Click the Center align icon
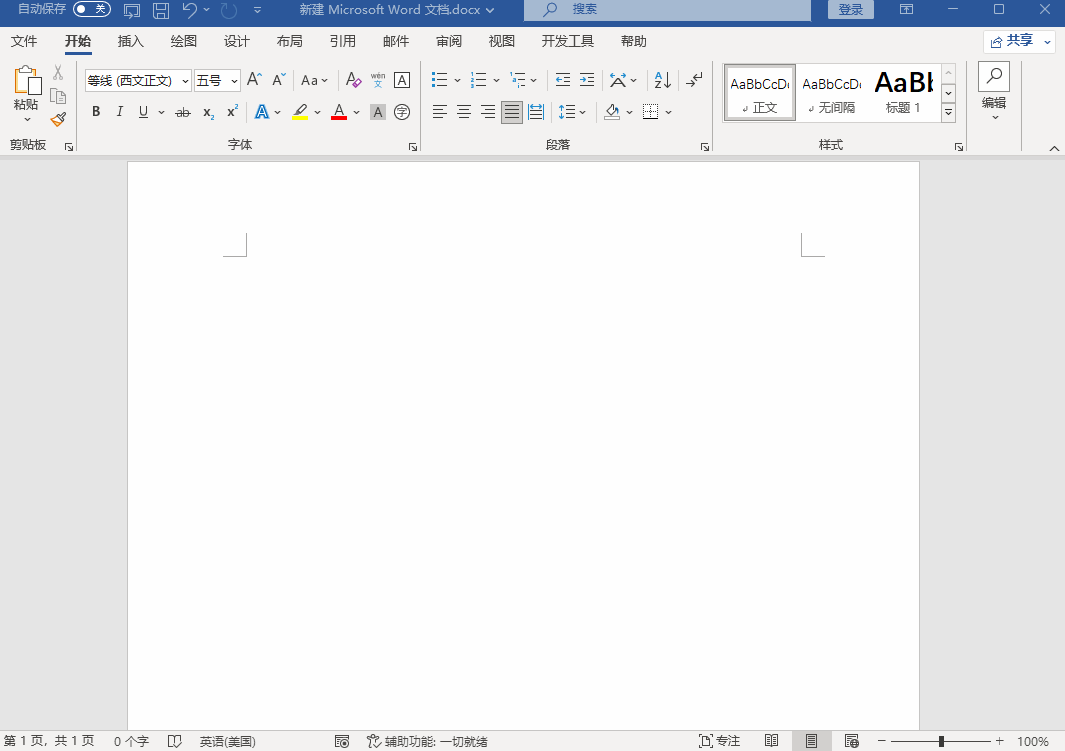The width and height of the screenshot is (1065, 751). (464, 112)
